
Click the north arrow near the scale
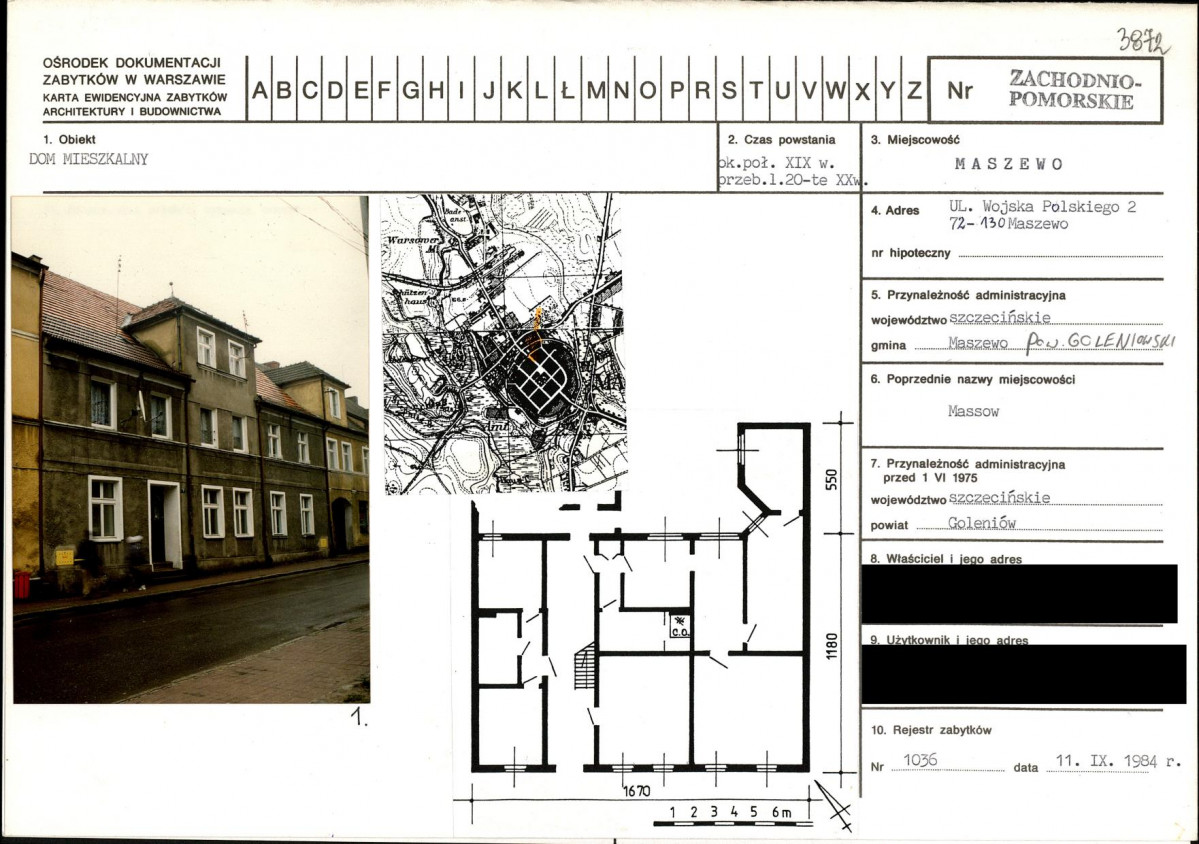tap(833, 806)
